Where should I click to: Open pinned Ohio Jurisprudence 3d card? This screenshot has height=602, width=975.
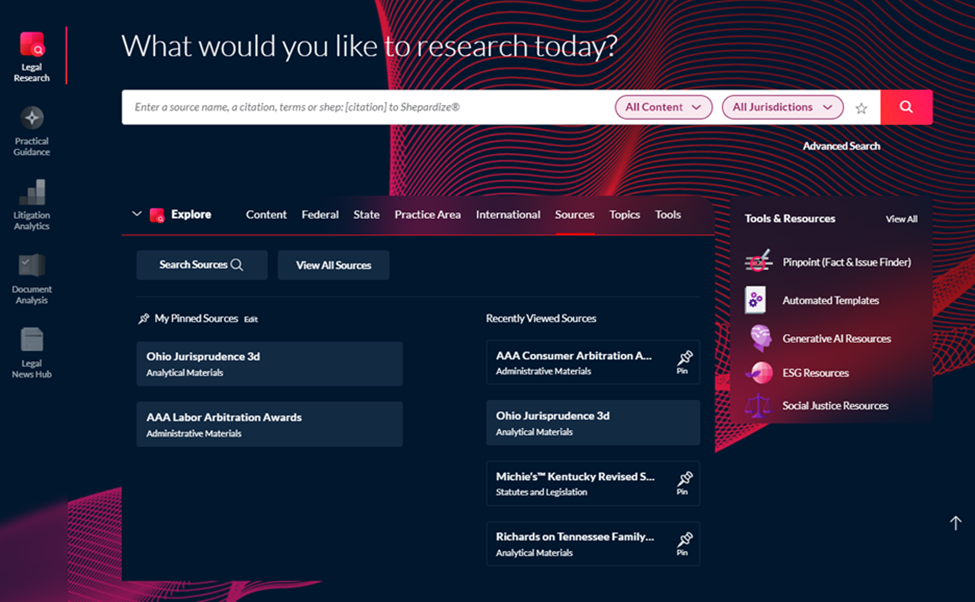point(270,364)
